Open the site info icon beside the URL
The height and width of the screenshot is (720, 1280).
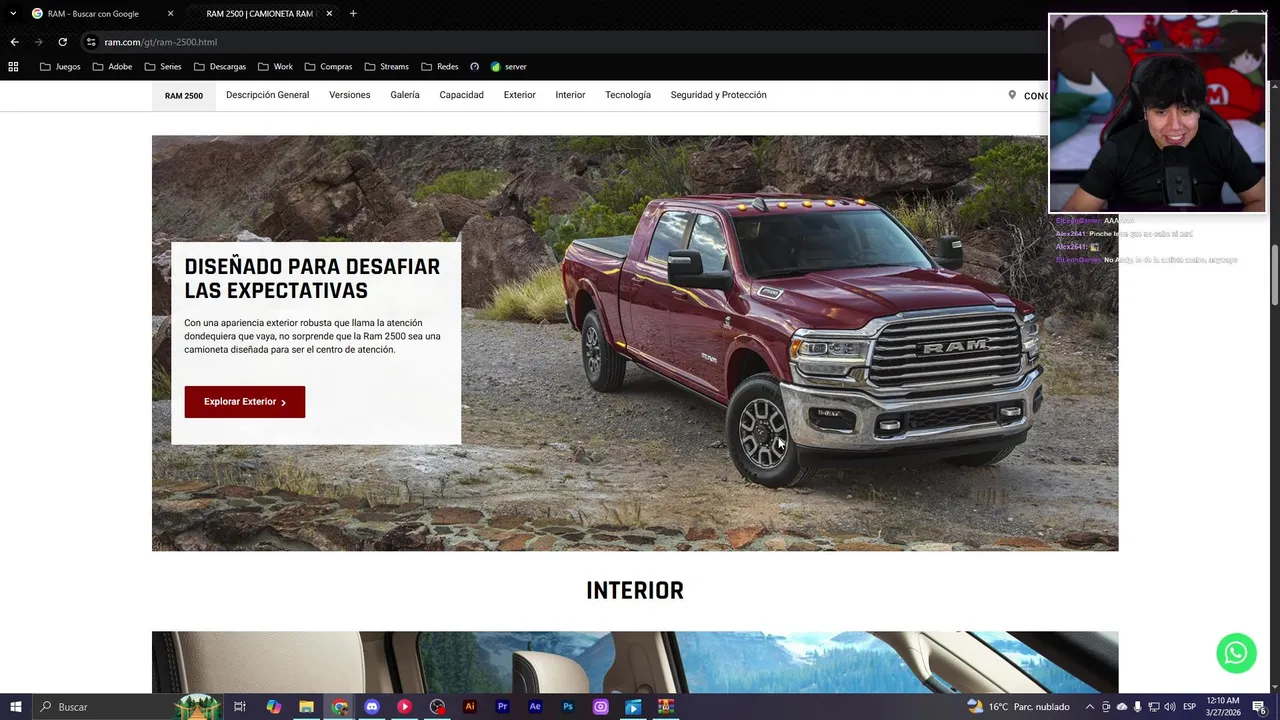click(91, 42)
